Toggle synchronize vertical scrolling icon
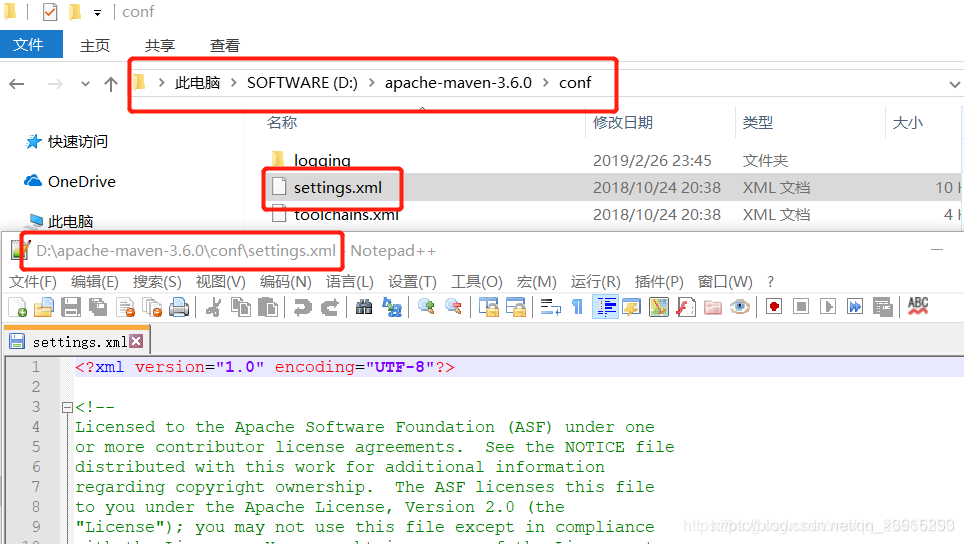 pyautogui.click(x=489, y=307)
